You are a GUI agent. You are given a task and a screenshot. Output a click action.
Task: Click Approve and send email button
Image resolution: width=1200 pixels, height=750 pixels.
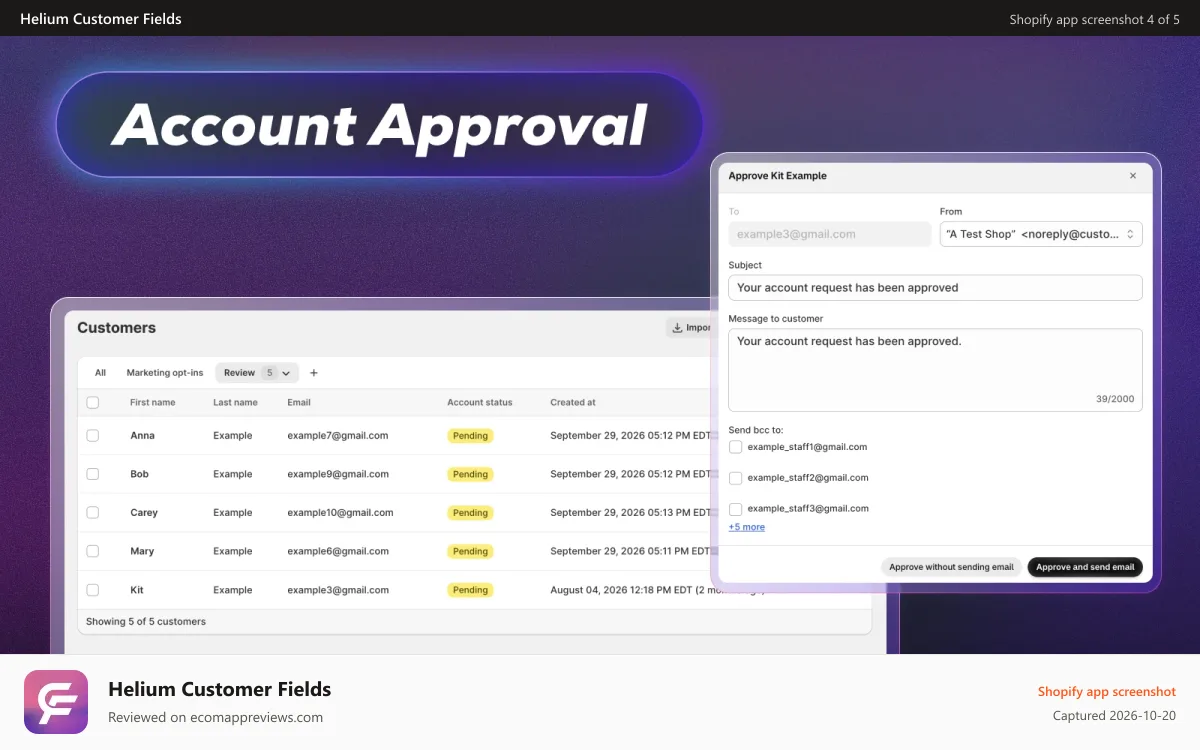click(1085, 567)
